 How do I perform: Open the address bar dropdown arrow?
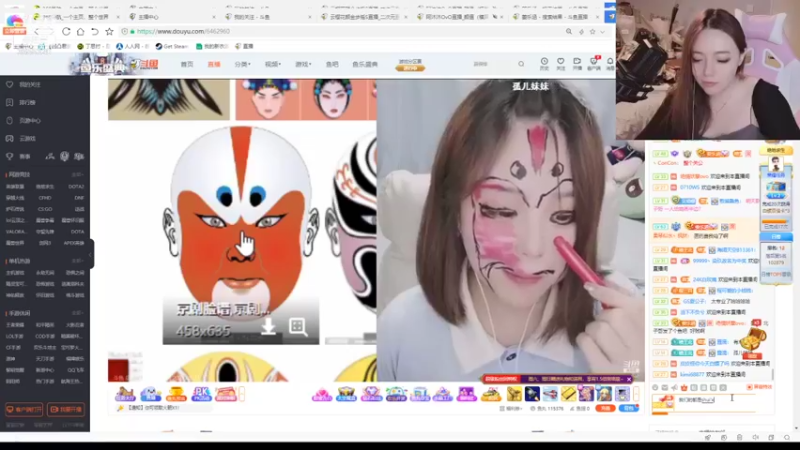point(603,32)
